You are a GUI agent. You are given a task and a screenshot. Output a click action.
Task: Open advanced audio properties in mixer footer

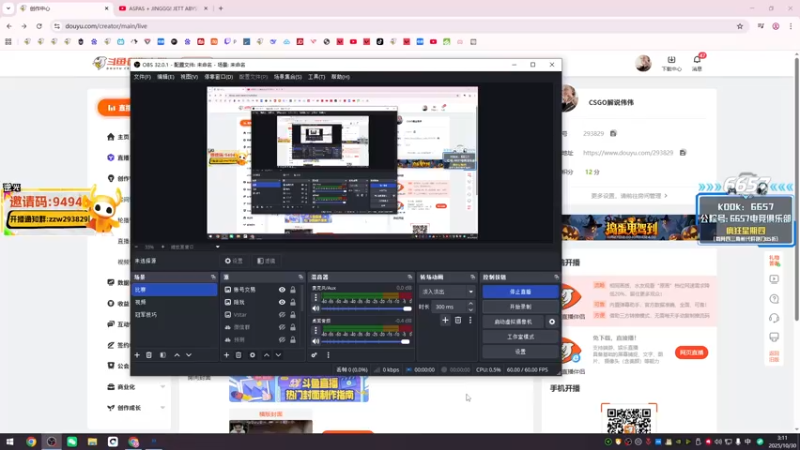point(314,355)
